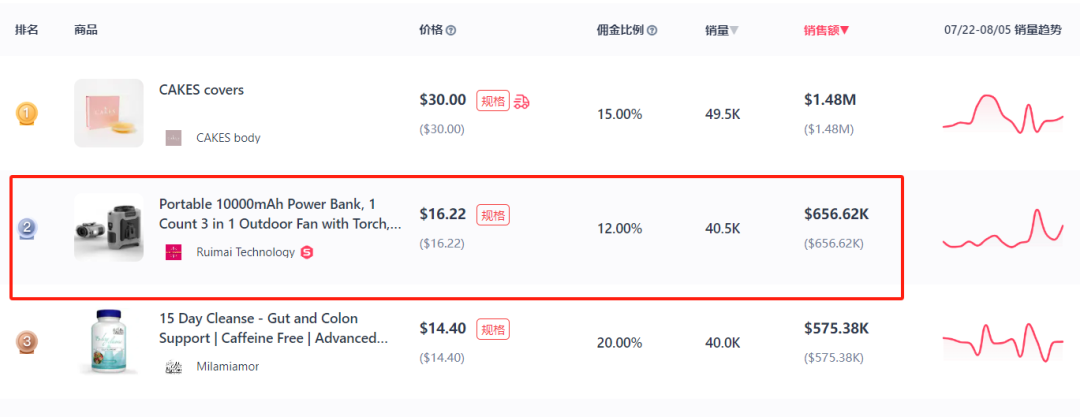Click the Ruimai Technology shop logo
This screenshot has height=417, width=1080.
(x=174, y=252)
